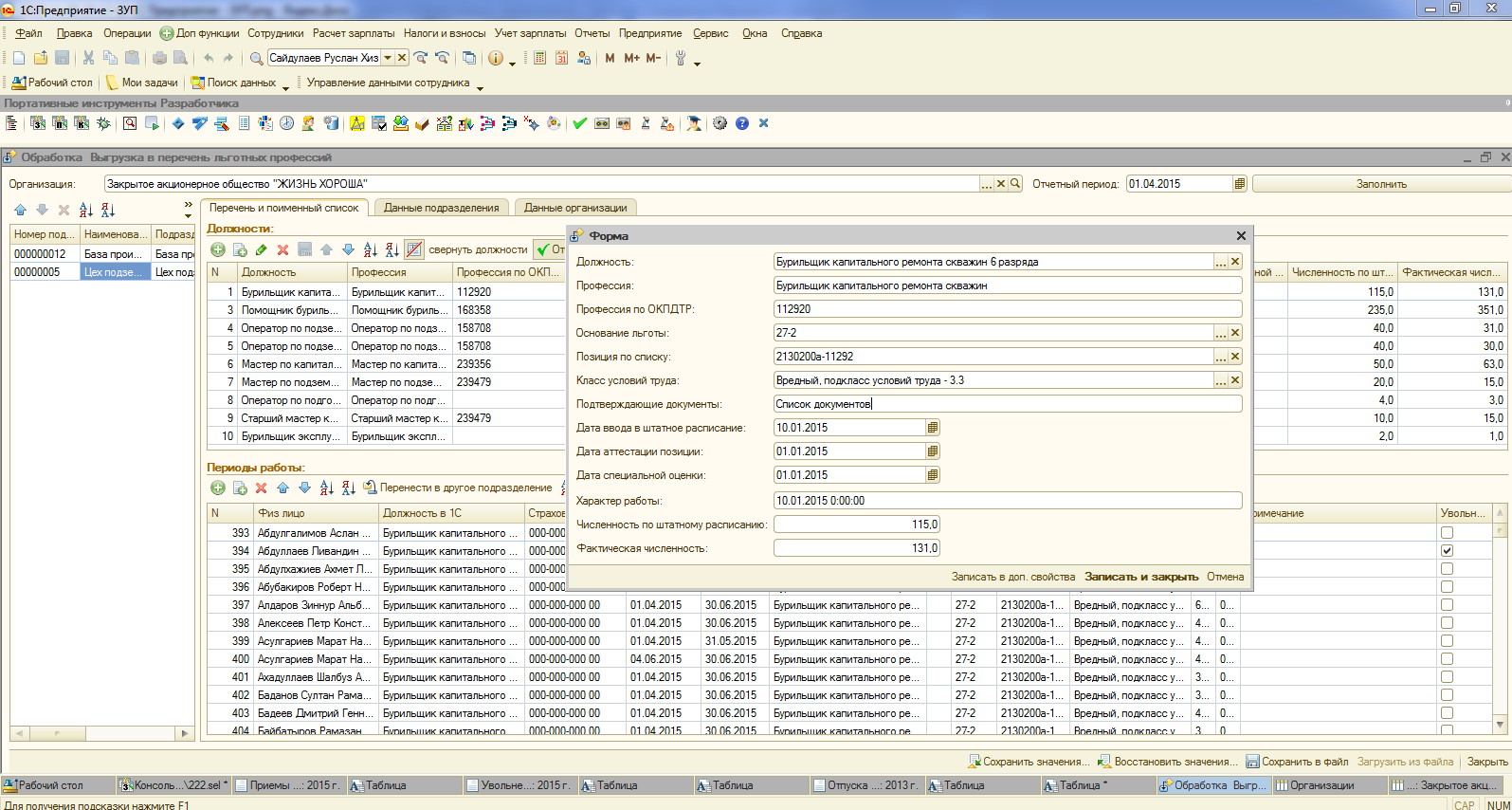1512x810 pixels.
Task: Click the Подтверждающие документы input field
Action: pos(1008,404)
